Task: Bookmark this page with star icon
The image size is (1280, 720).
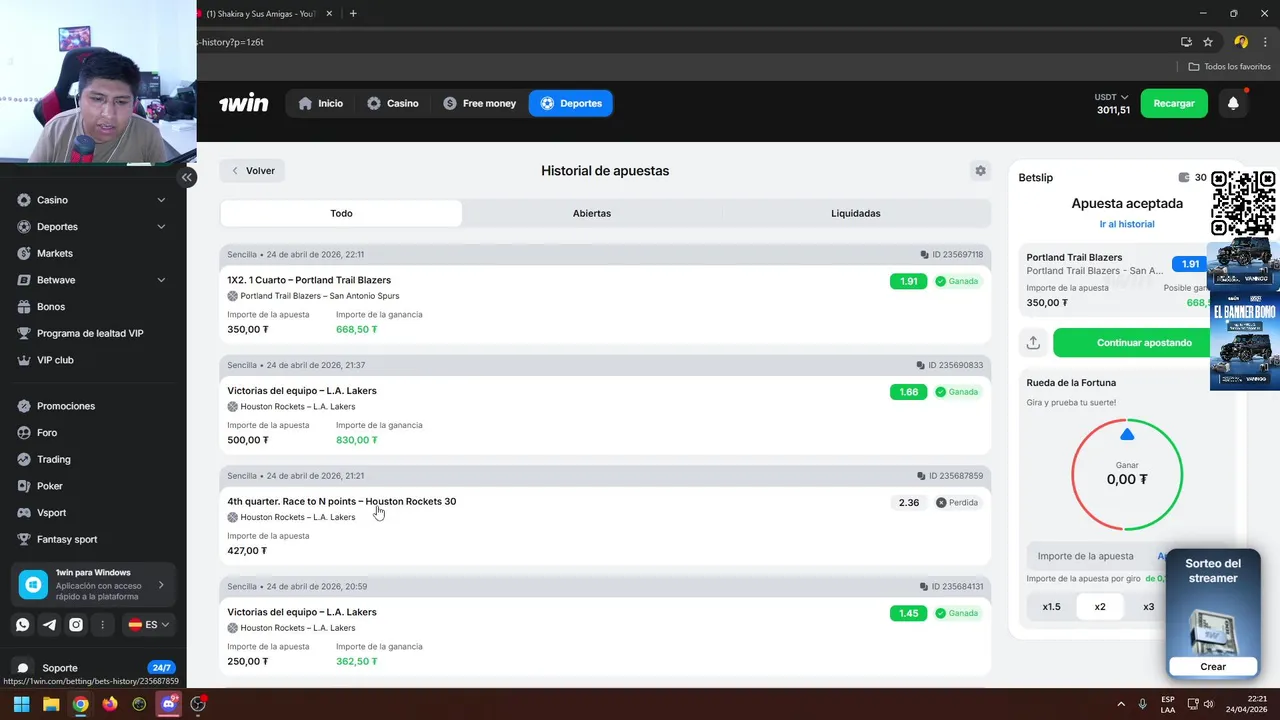Action: pos(1208,42)
